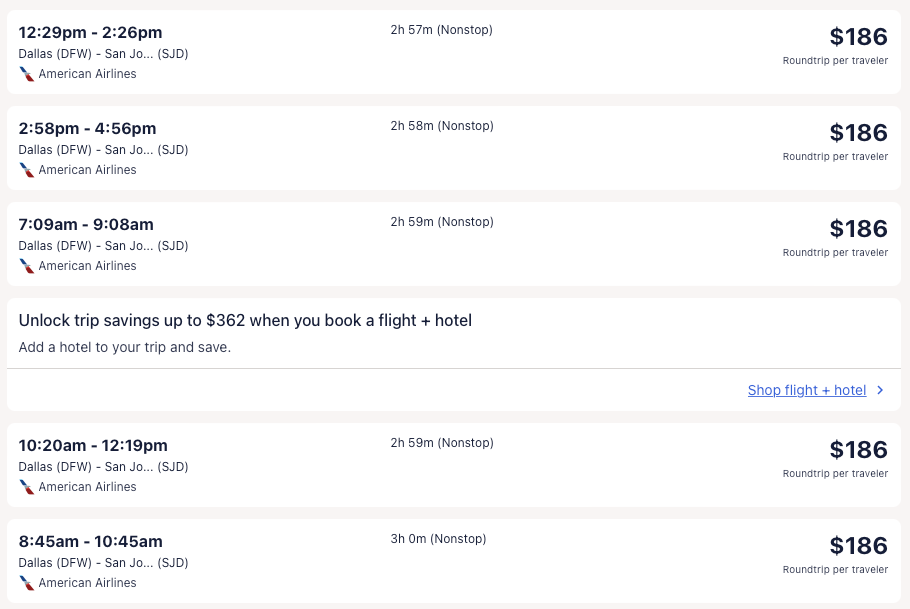This screenshot has width=910, height=609.
Task: Click $186 price on the 12:29pm flight
Action: coord(858,37)
